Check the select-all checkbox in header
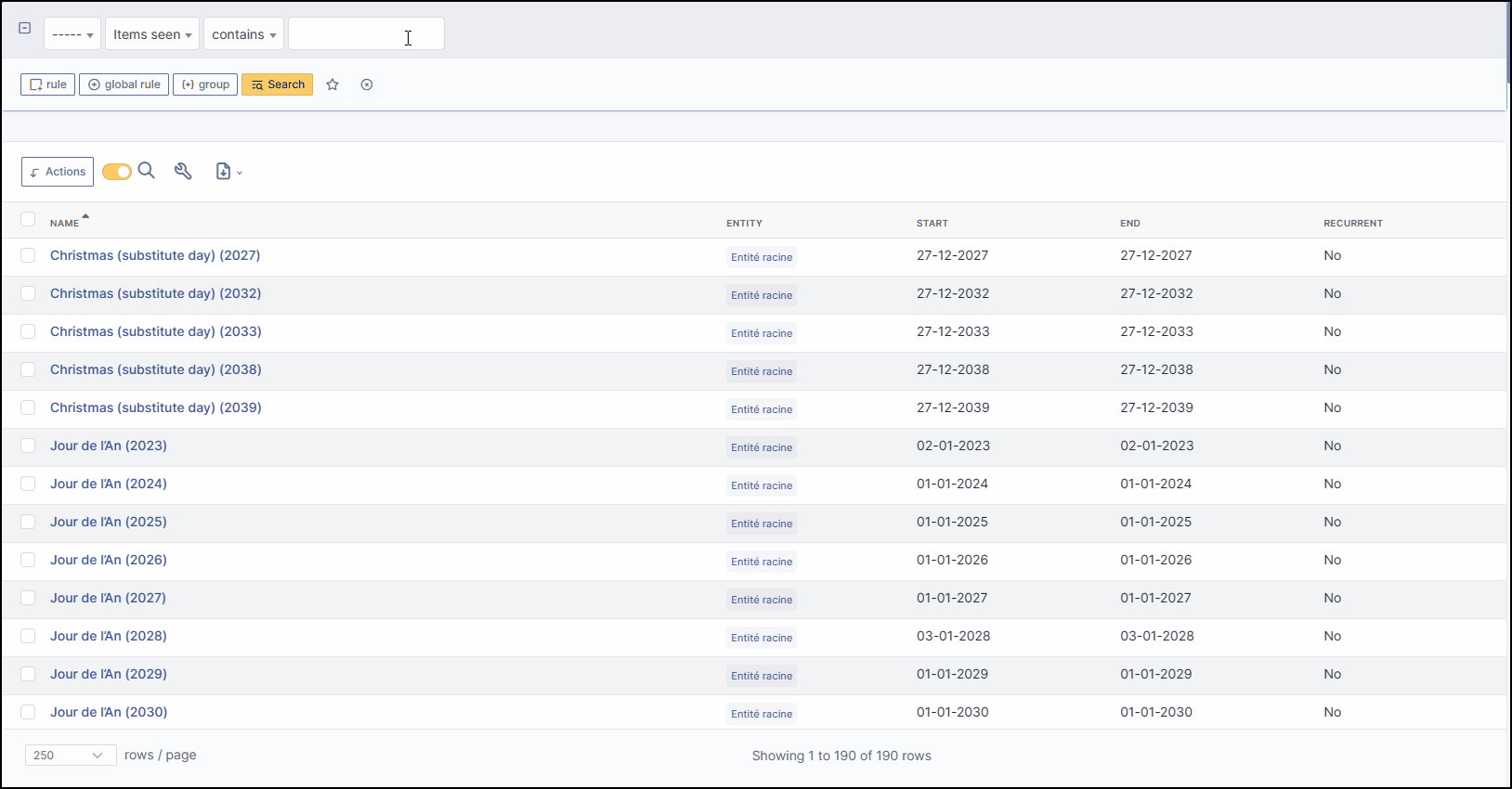The height and width of the screenshot is (789, 1512). tap(28, 220)
